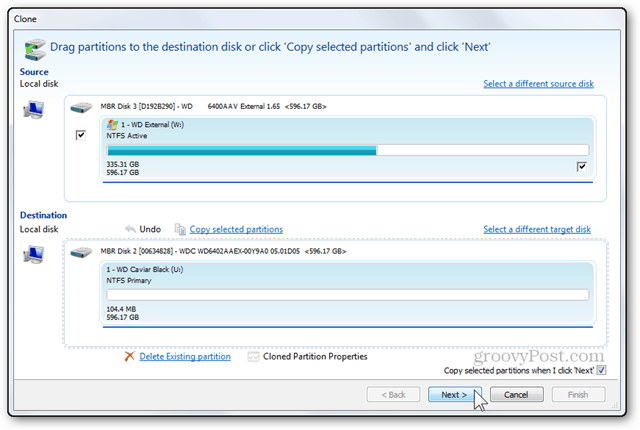The image size is (640, 430).
Task: Disable Copy selected partitions when I click Next
Action: (601, 370)
